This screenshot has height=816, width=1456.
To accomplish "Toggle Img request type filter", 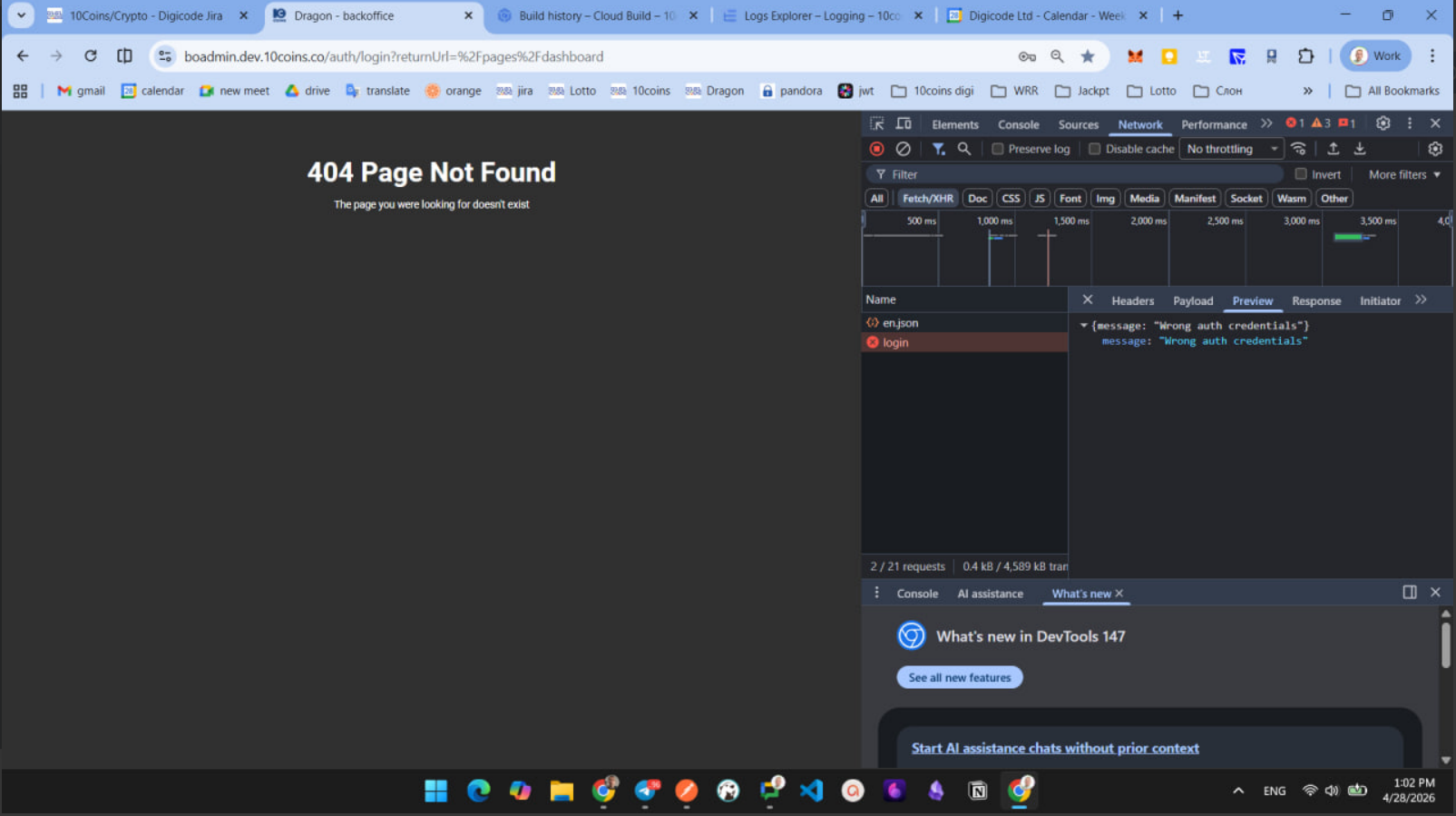I will tap(1105, 198).
